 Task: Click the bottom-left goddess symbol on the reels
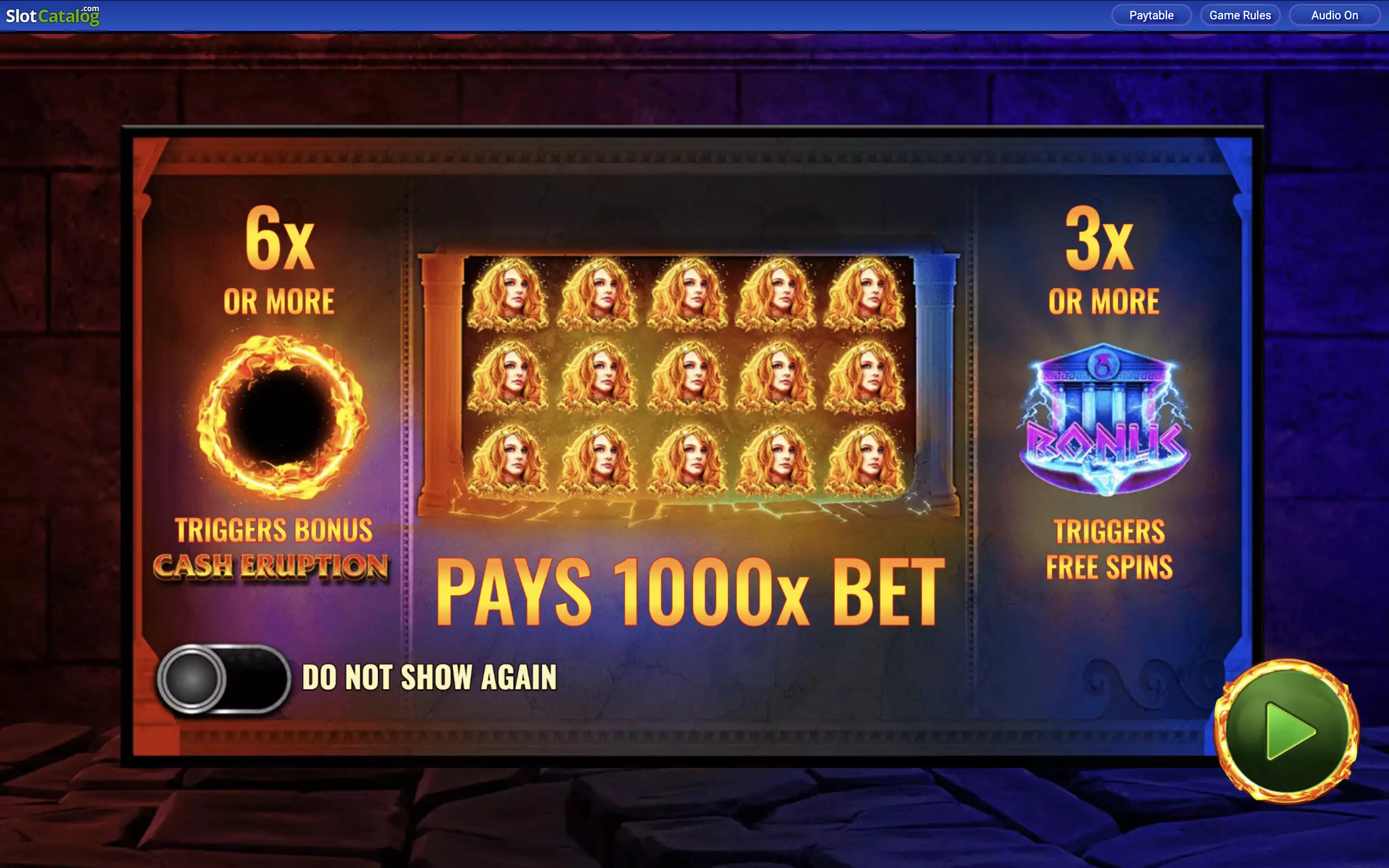tap(508, 460)
